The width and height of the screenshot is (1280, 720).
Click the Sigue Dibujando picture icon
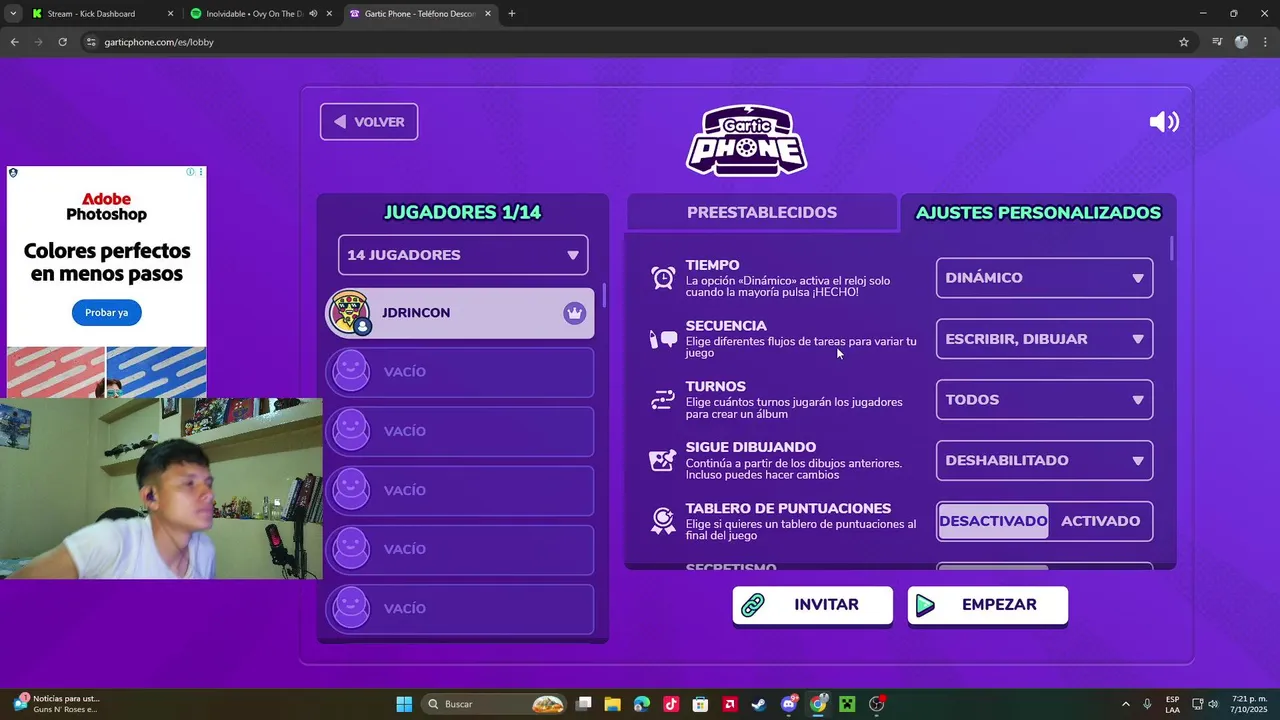pyautogui.click(x=663, y=460)
